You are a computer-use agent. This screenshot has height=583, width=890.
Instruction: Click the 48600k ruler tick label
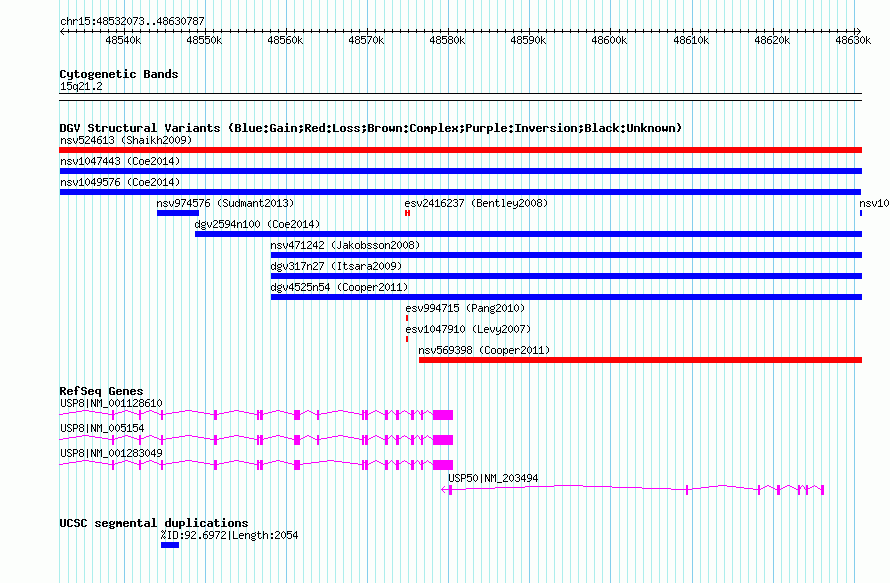pos(609,40)
